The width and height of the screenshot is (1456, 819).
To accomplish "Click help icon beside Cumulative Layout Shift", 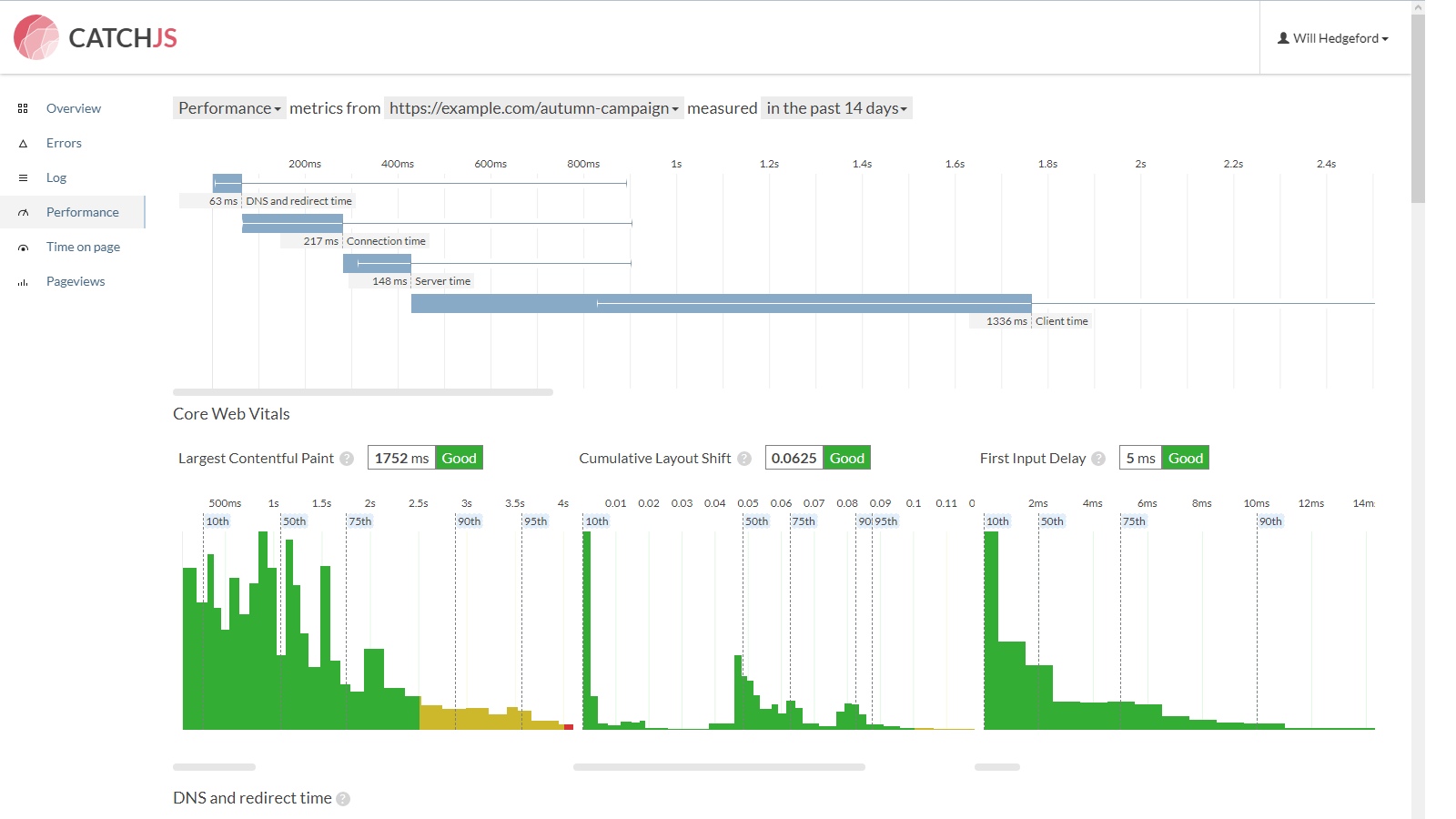I will 744,459.
